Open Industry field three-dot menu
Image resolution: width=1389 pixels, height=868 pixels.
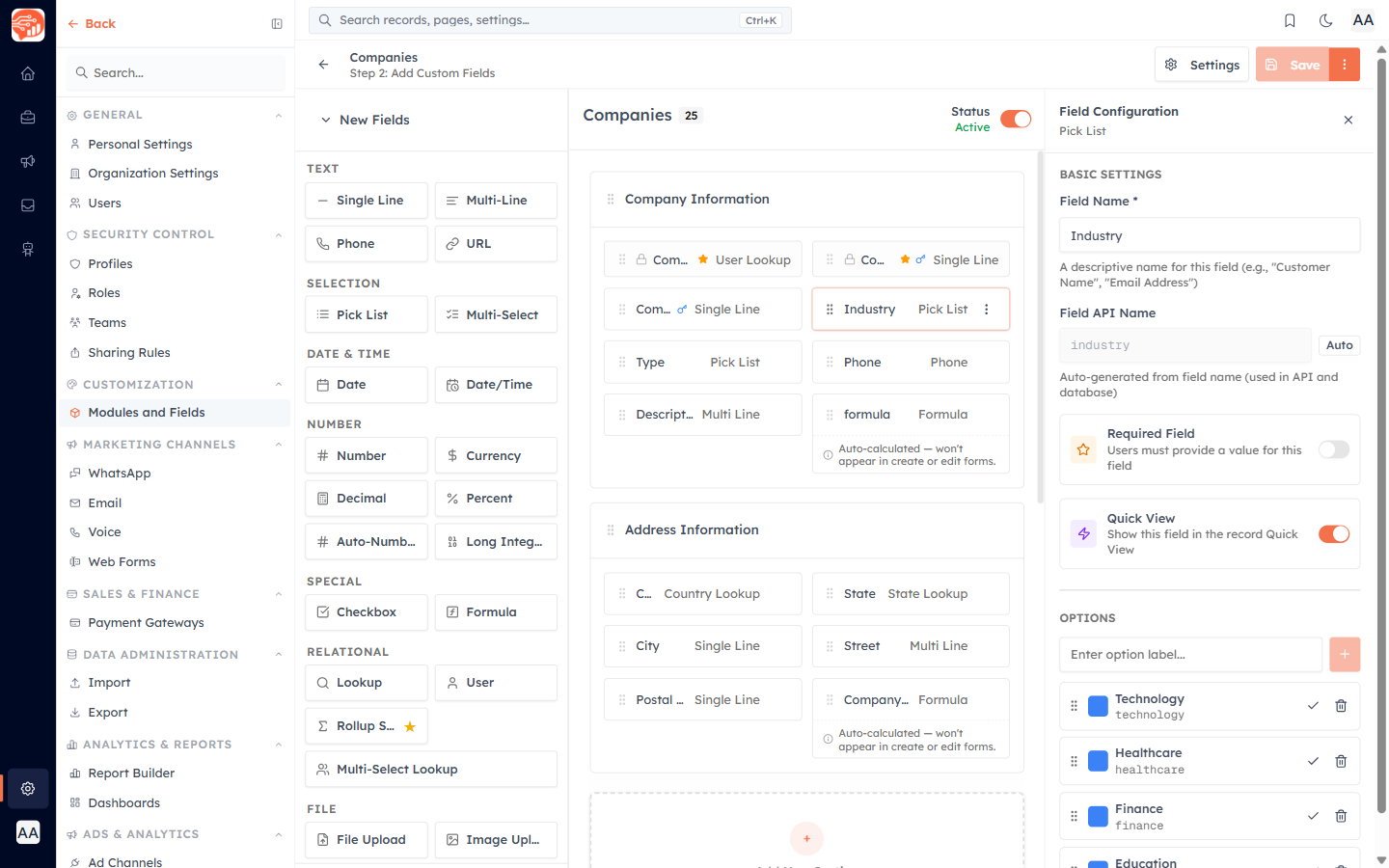[986, 310]
